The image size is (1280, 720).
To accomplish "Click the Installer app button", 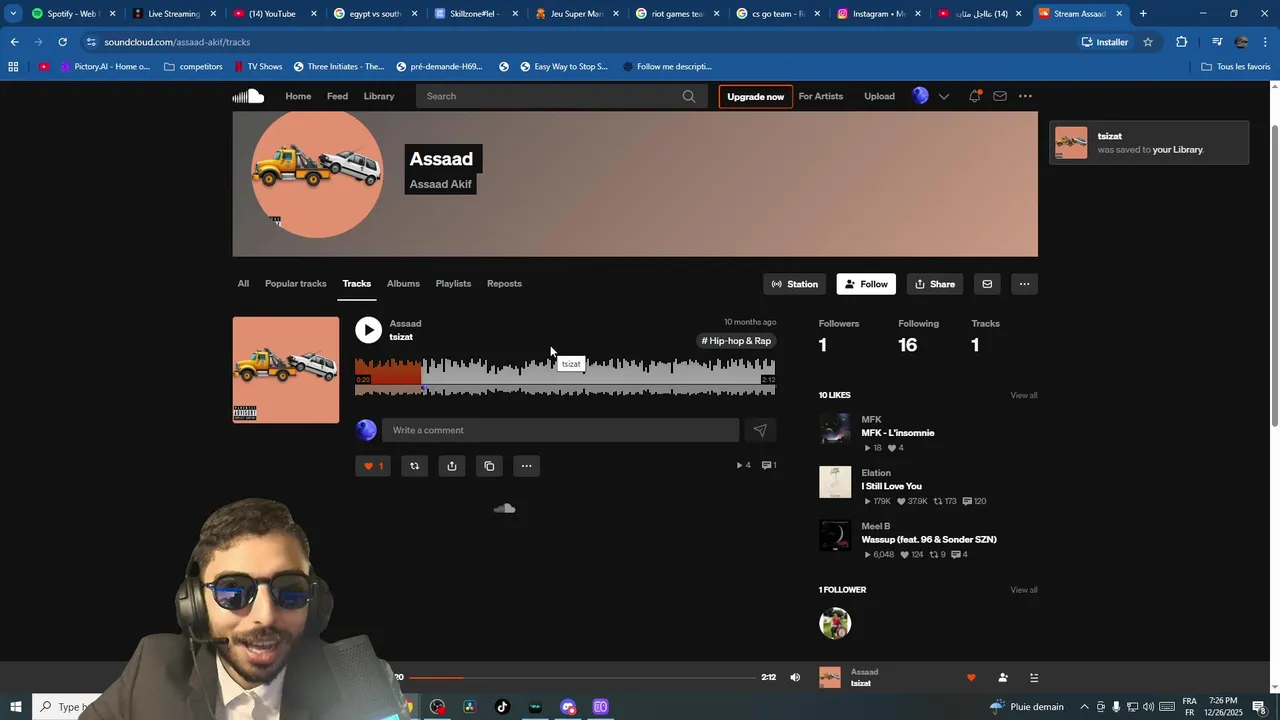I will (x=1104, y=42).
